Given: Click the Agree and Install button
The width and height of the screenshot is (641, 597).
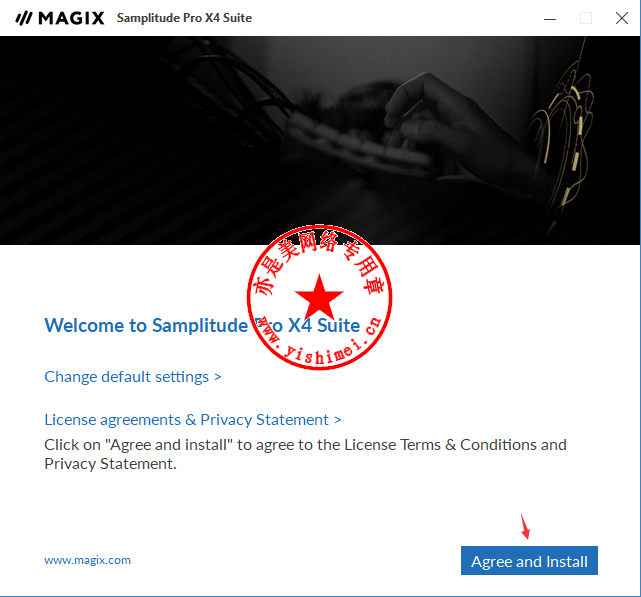Looking at the screenshot, I should point(529,561).
